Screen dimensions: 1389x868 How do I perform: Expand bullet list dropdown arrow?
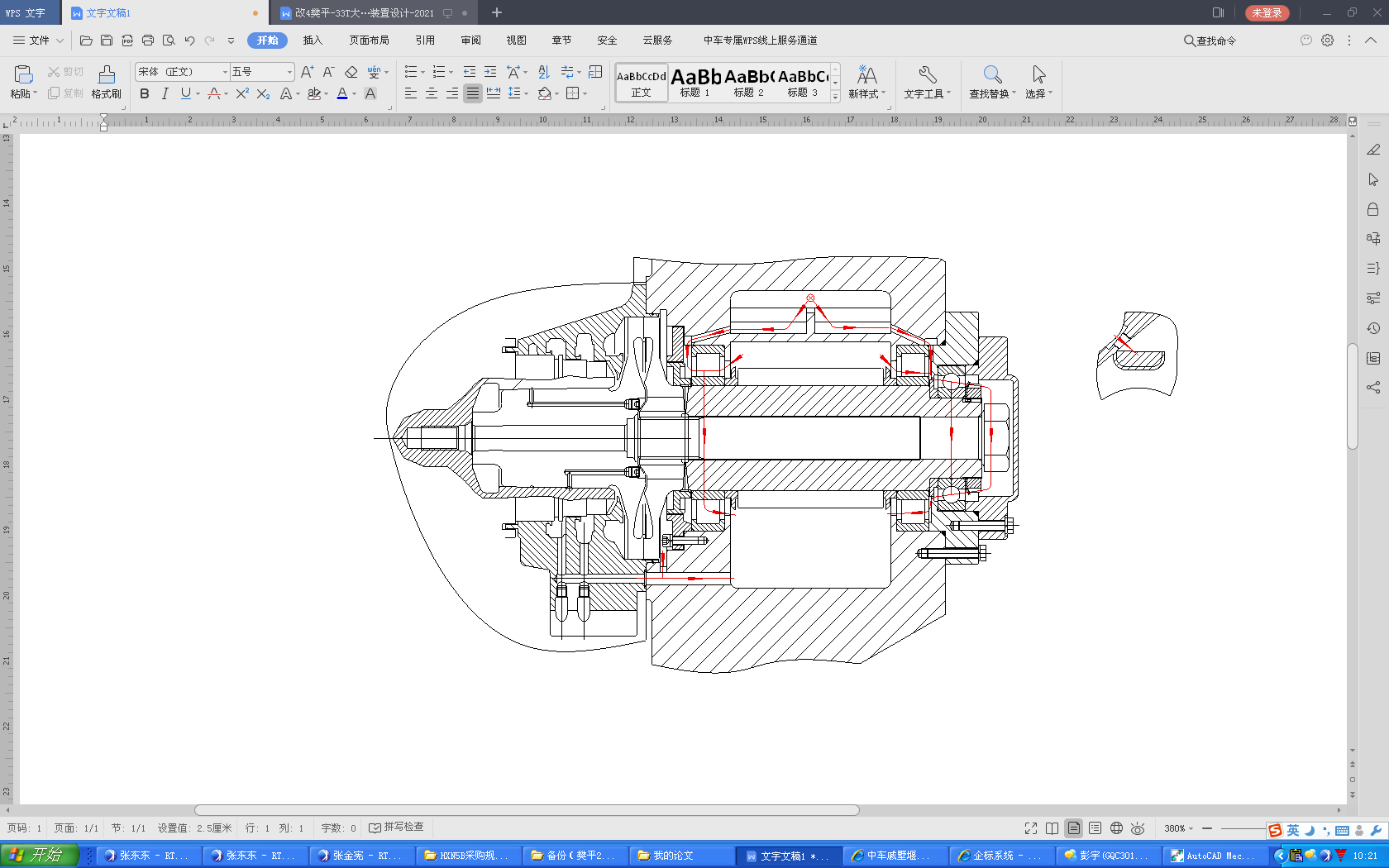[x=422, y=73]
